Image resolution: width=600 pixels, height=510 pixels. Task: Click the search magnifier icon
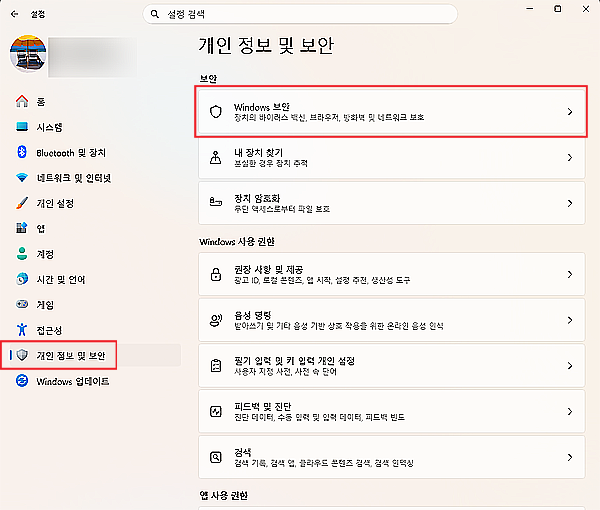pos(155,14)
